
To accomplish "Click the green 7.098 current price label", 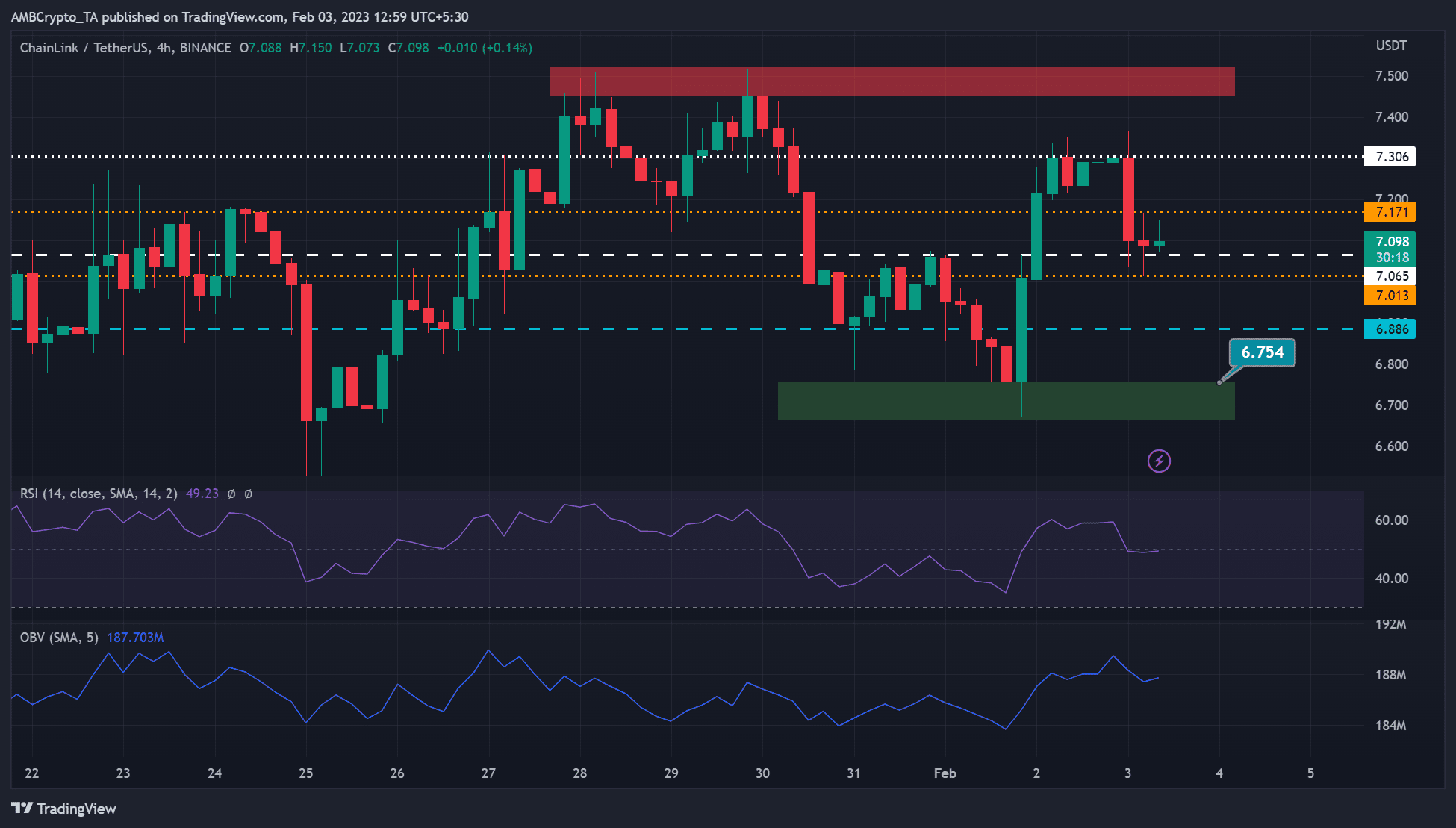I will (1390, 249).
